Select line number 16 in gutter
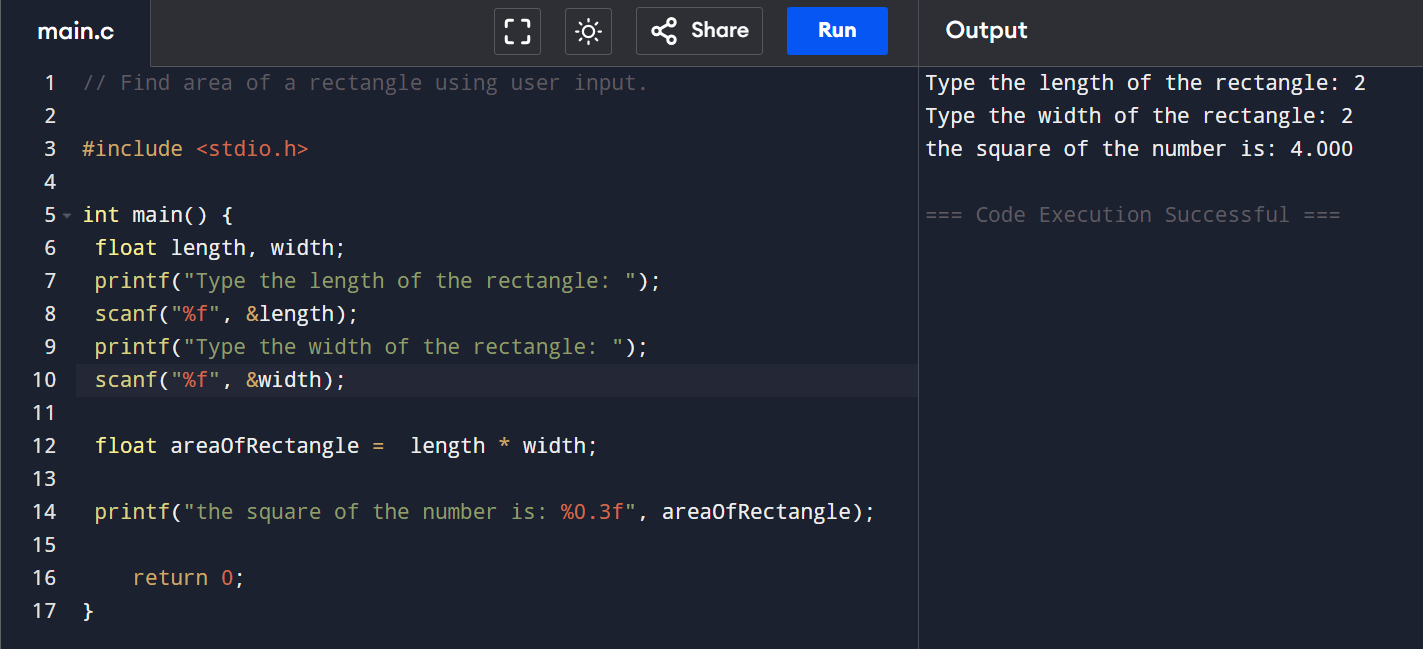The width and height of the screenshot is (1423, 649). (x=44, y=578)
